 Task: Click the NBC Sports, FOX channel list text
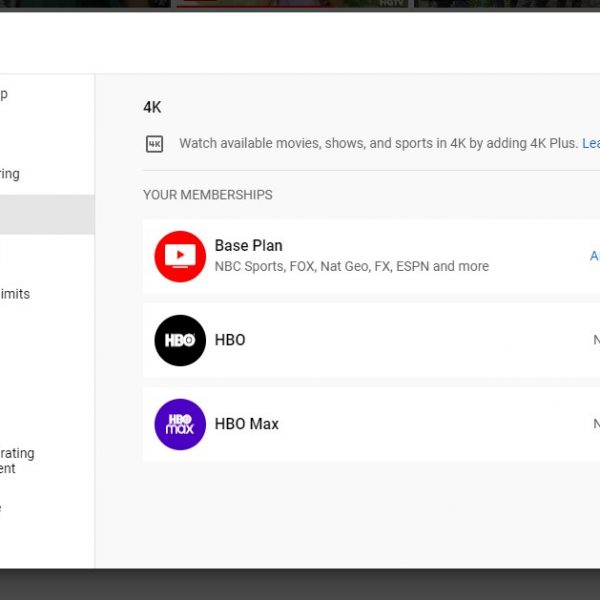click(352, 267)
